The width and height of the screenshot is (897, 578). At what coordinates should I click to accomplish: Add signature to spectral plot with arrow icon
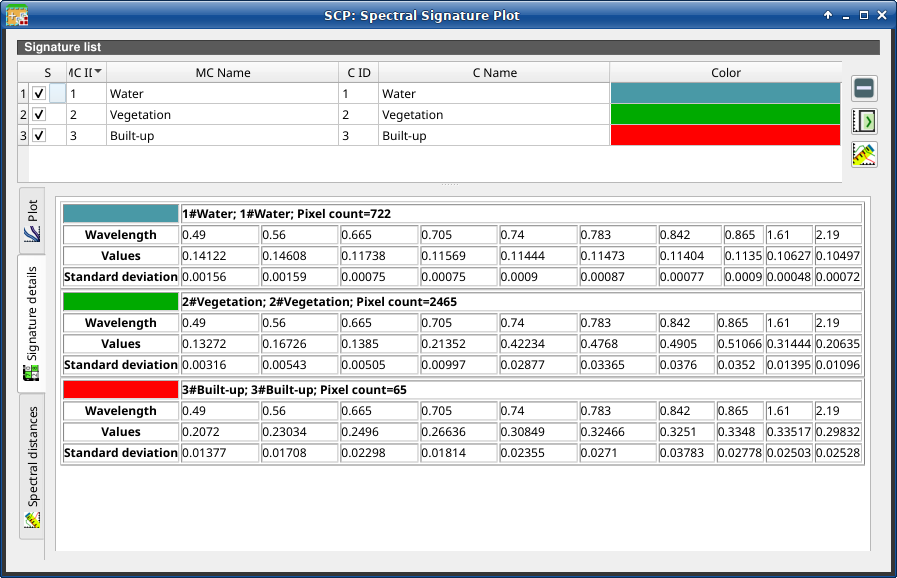[864, 121]
